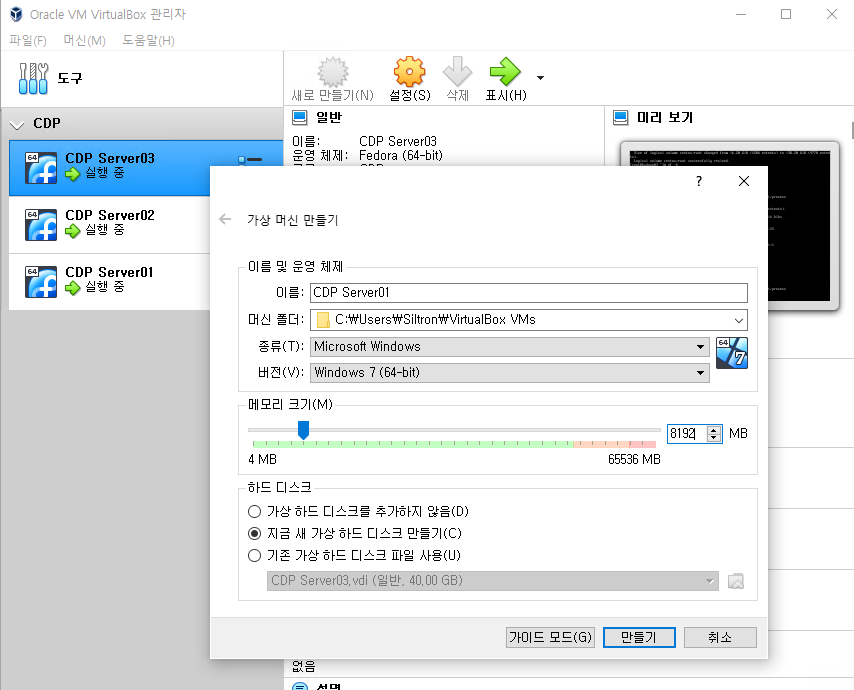Open the dropdown arrow next to 표시(H)

tap(540, 78)
